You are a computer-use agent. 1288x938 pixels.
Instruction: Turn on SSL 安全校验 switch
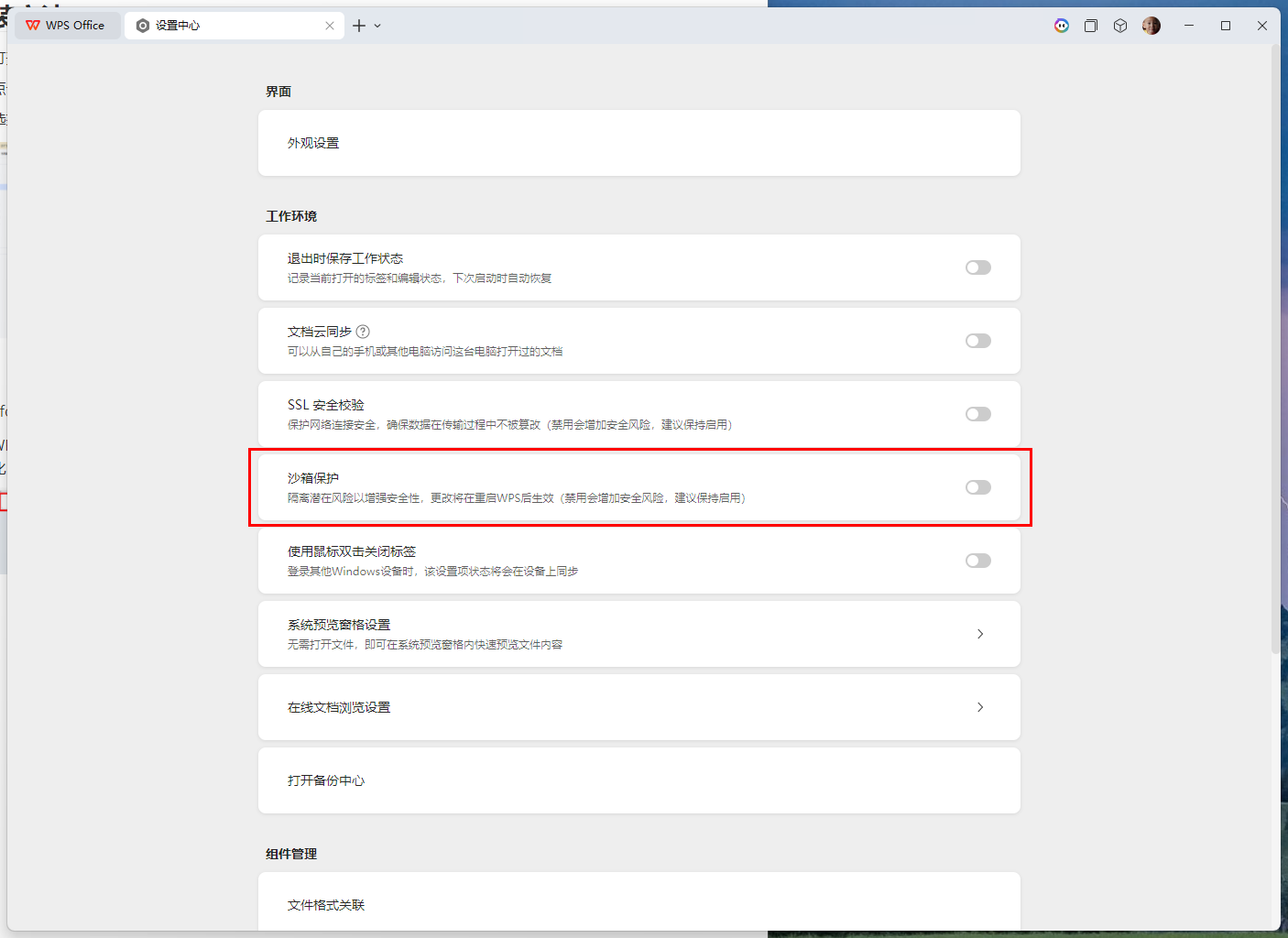pos(977,414)
